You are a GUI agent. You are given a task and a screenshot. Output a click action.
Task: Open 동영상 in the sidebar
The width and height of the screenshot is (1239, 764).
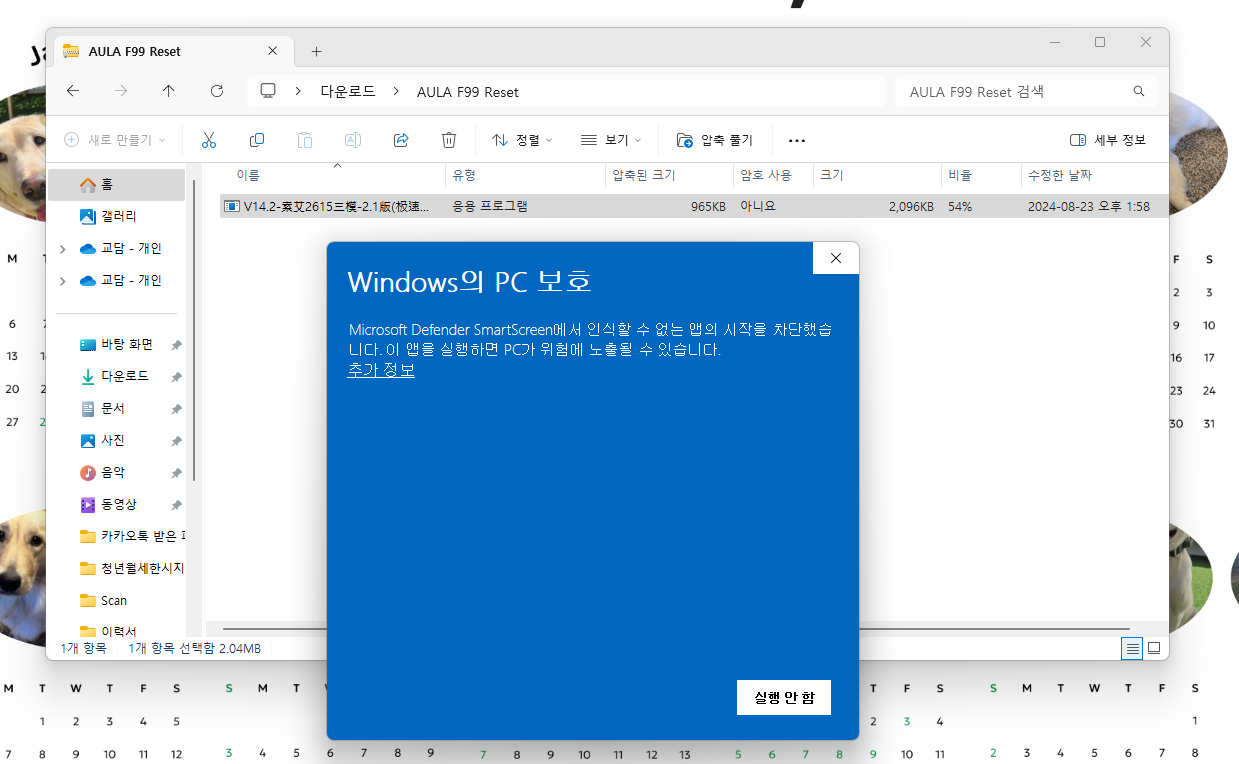117,504
